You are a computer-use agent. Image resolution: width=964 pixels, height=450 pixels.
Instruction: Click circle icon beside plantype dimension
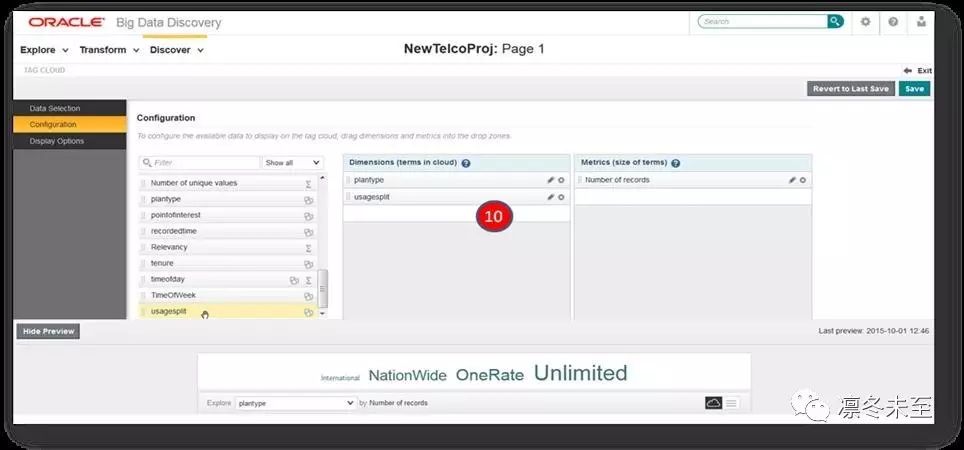click(561, 180)
